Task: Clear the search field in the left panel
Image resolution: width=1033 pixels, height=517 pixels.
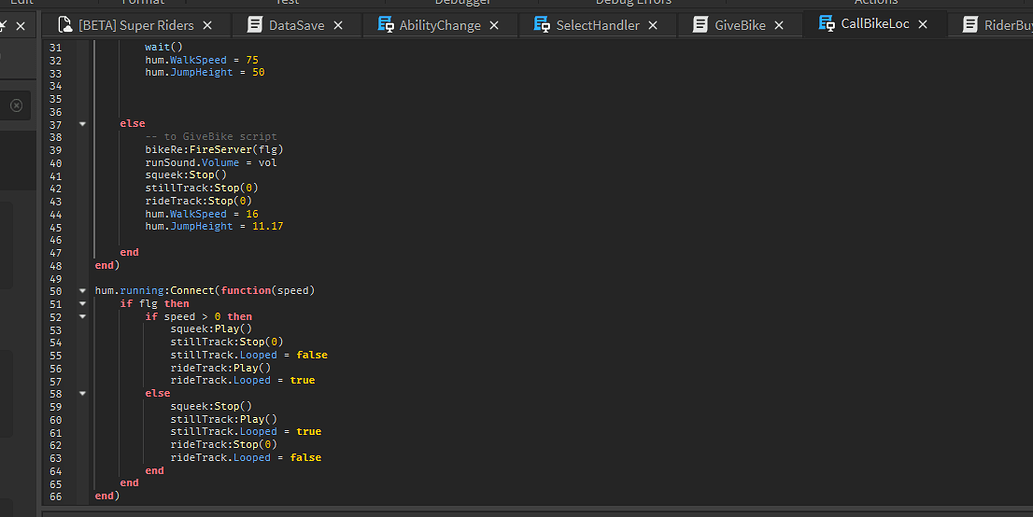Action: [x=16, y=105]
